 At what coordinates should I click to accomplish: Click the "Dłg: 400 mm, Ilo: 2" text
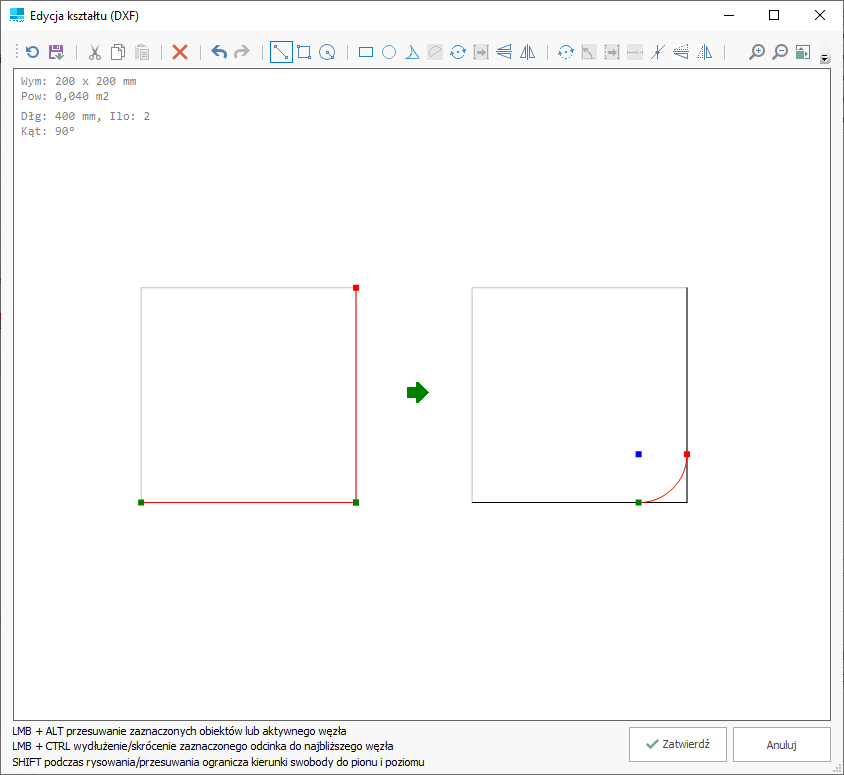(x=85, y=116)
